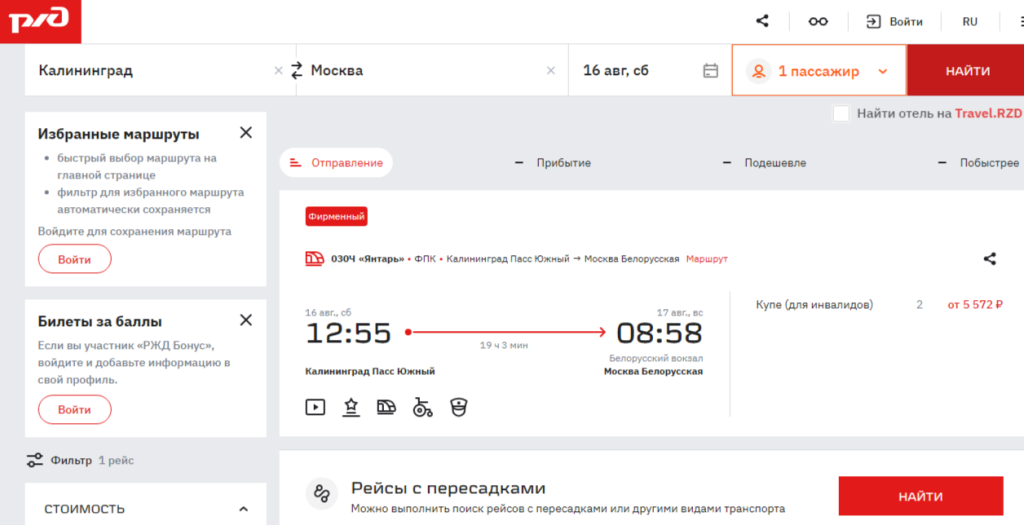Click the branded train service icon
The image size is (1024, 525).
pyautogui.click(x=387, y=407)
